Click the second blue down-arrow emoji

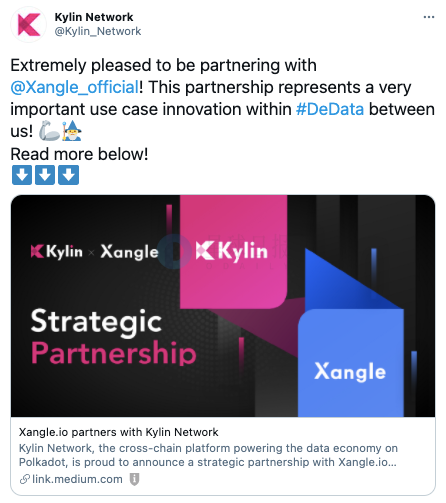45,175
